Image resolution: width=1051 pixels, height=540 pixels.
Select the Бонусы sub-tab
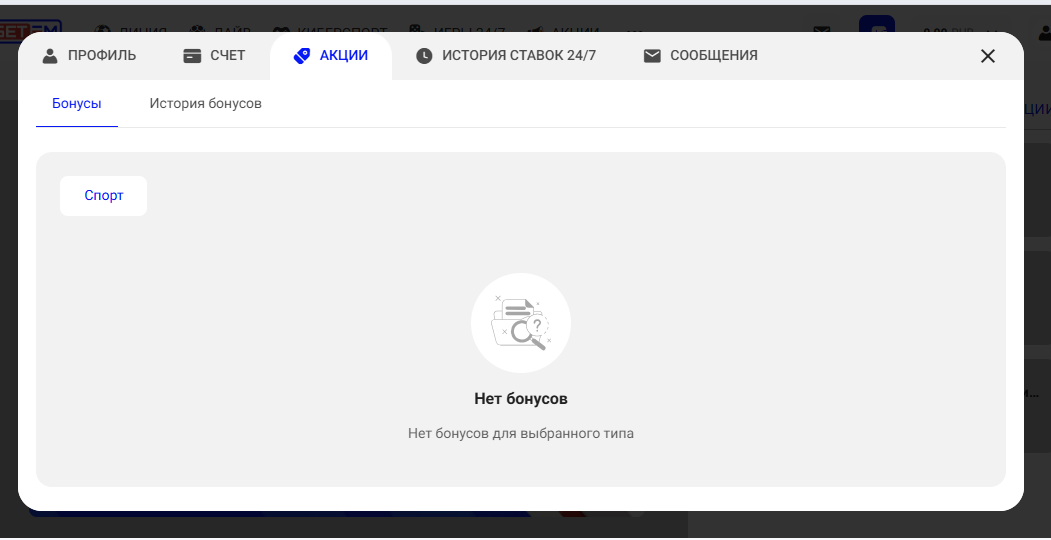77,104
